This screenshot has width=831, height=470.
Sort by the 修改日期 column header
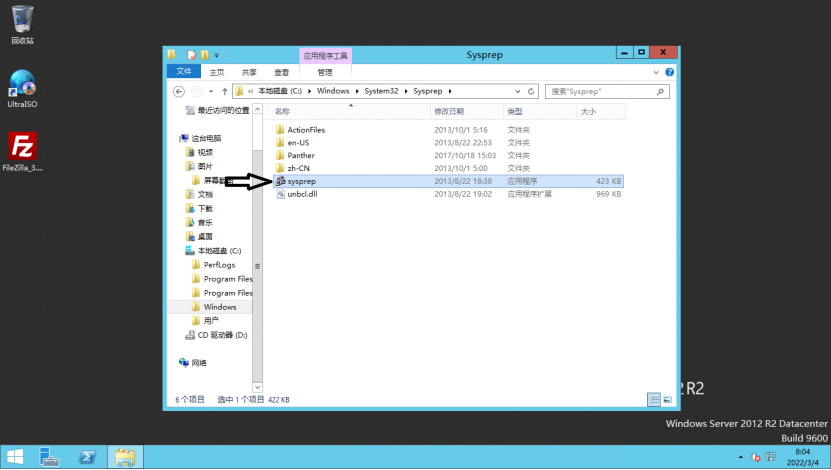click(x=467, y=111)
